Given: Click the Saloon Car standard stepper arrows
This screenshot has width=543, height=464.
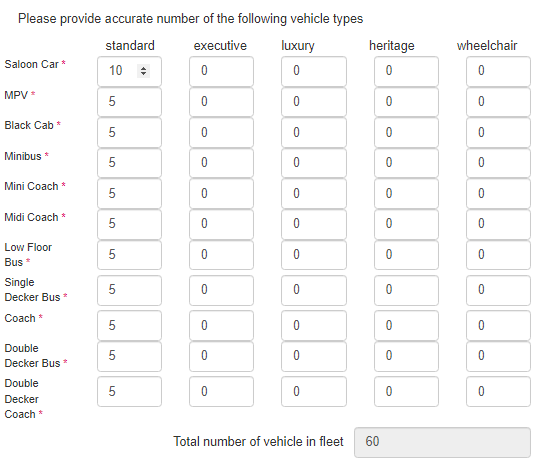Looking at the screenshot, I should (x=143, y=71).
